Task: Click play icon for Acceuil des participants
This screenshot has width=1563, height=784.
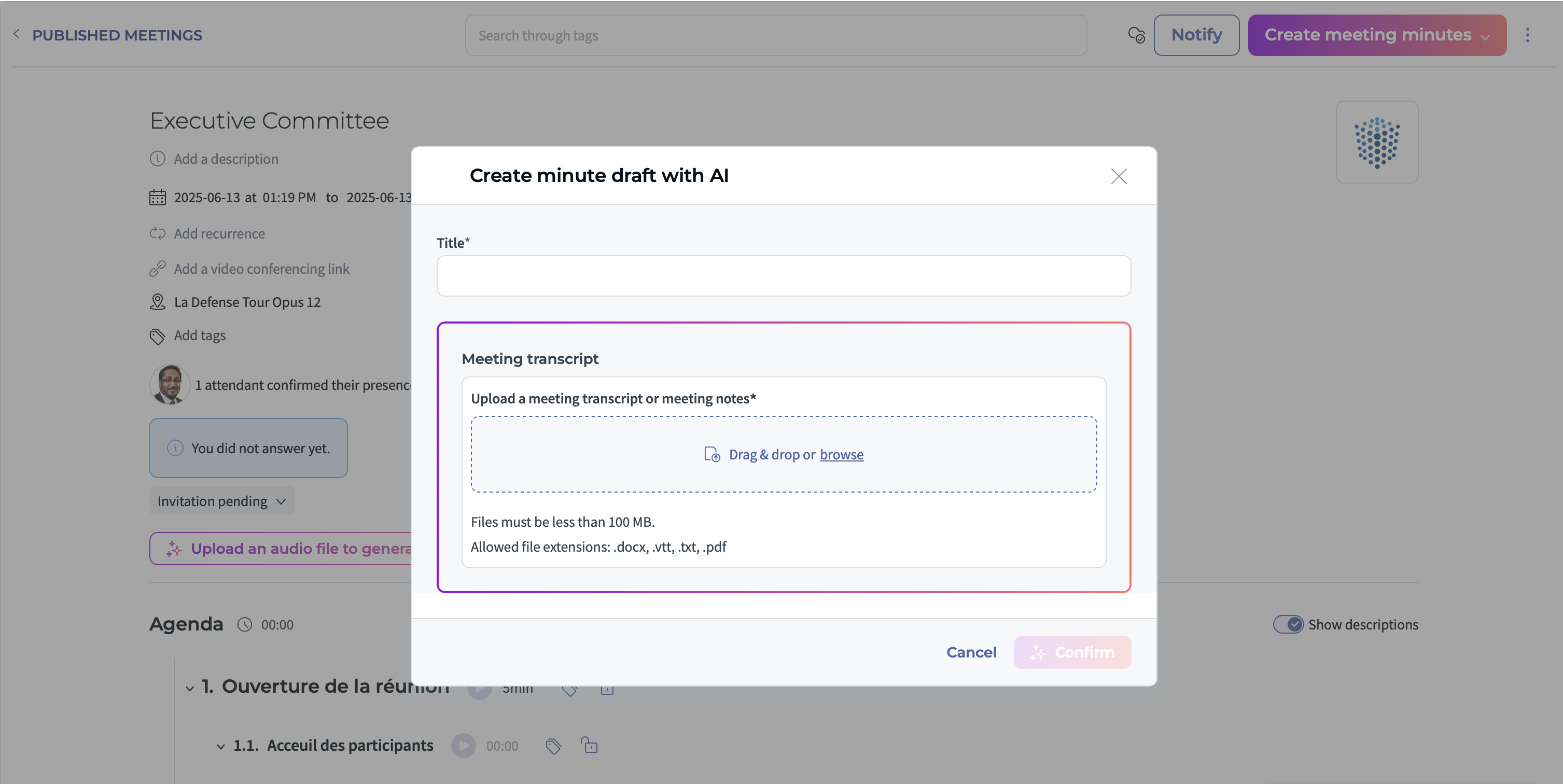Action: (x=464, y=746)
